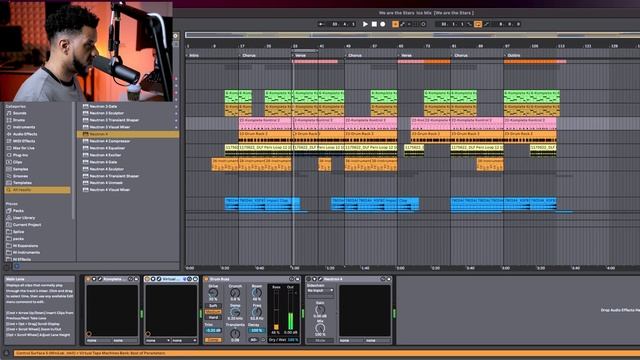This screenshot has height=360, width=640.
Task: Toggle the orange loop switch in the transport
Action: pos(478,24)
